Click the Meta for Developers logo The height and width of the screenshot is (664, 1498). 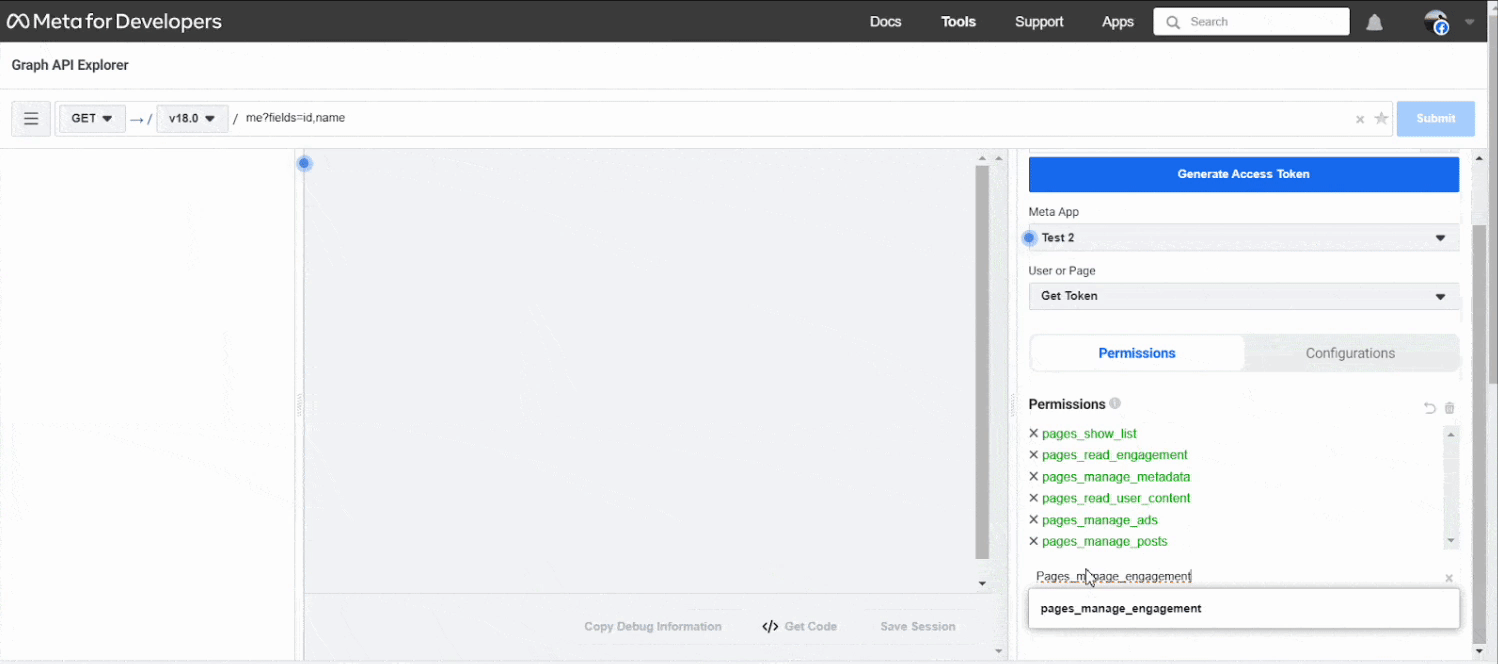coord(113,20)
